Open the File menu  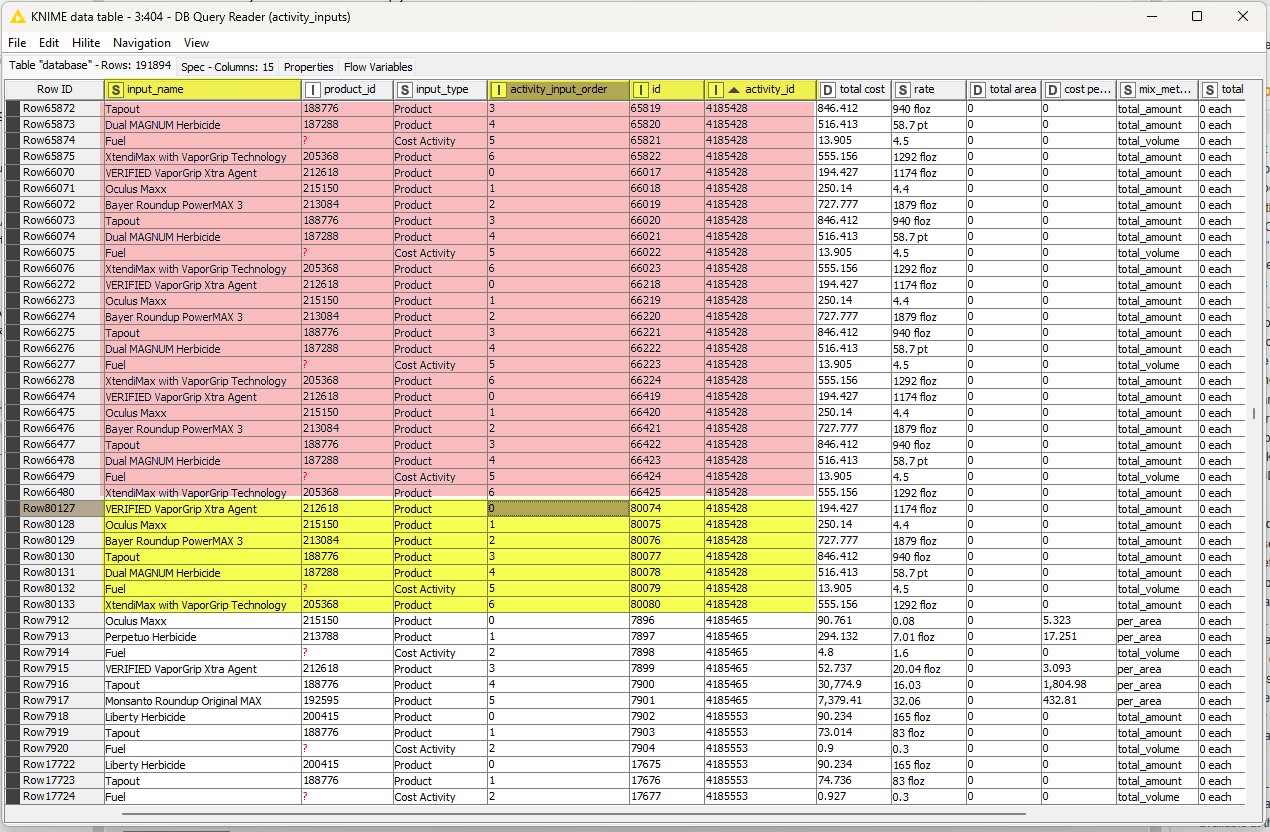click(x=17, y=43)
